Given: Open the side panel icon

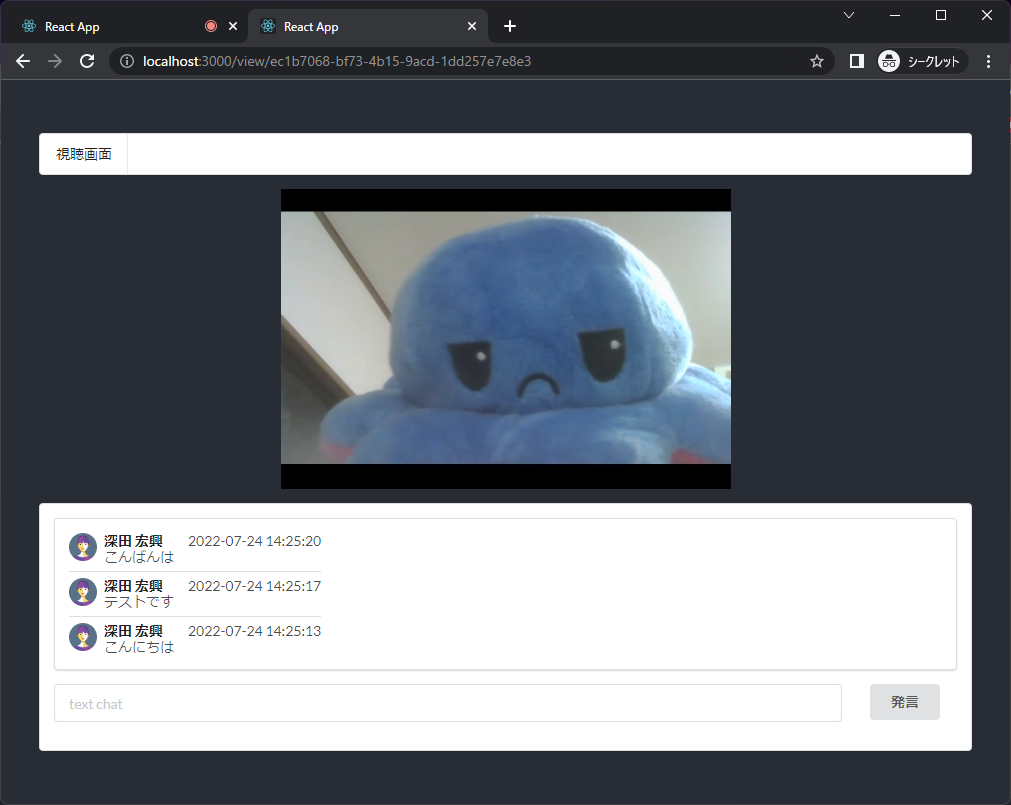Looking at the screenshot, I should click(x=856, y=61).
